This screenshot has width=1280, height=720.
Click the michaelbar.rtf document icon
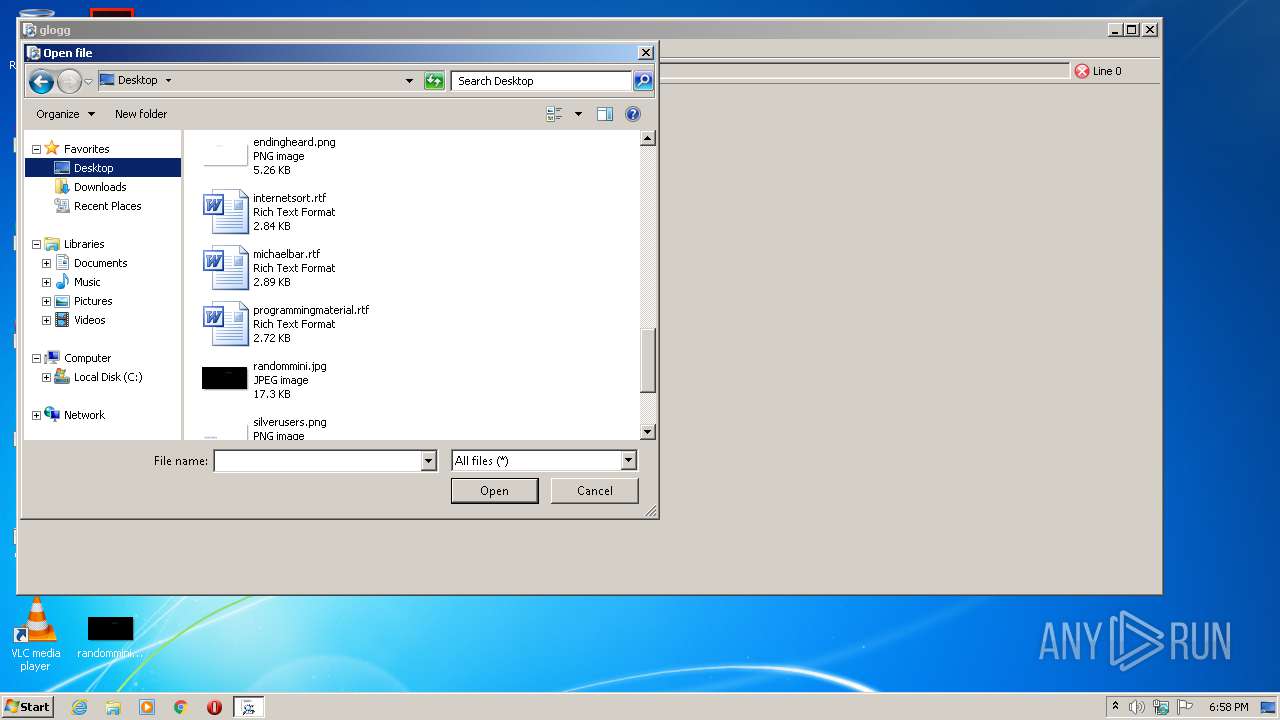point(225,267)
